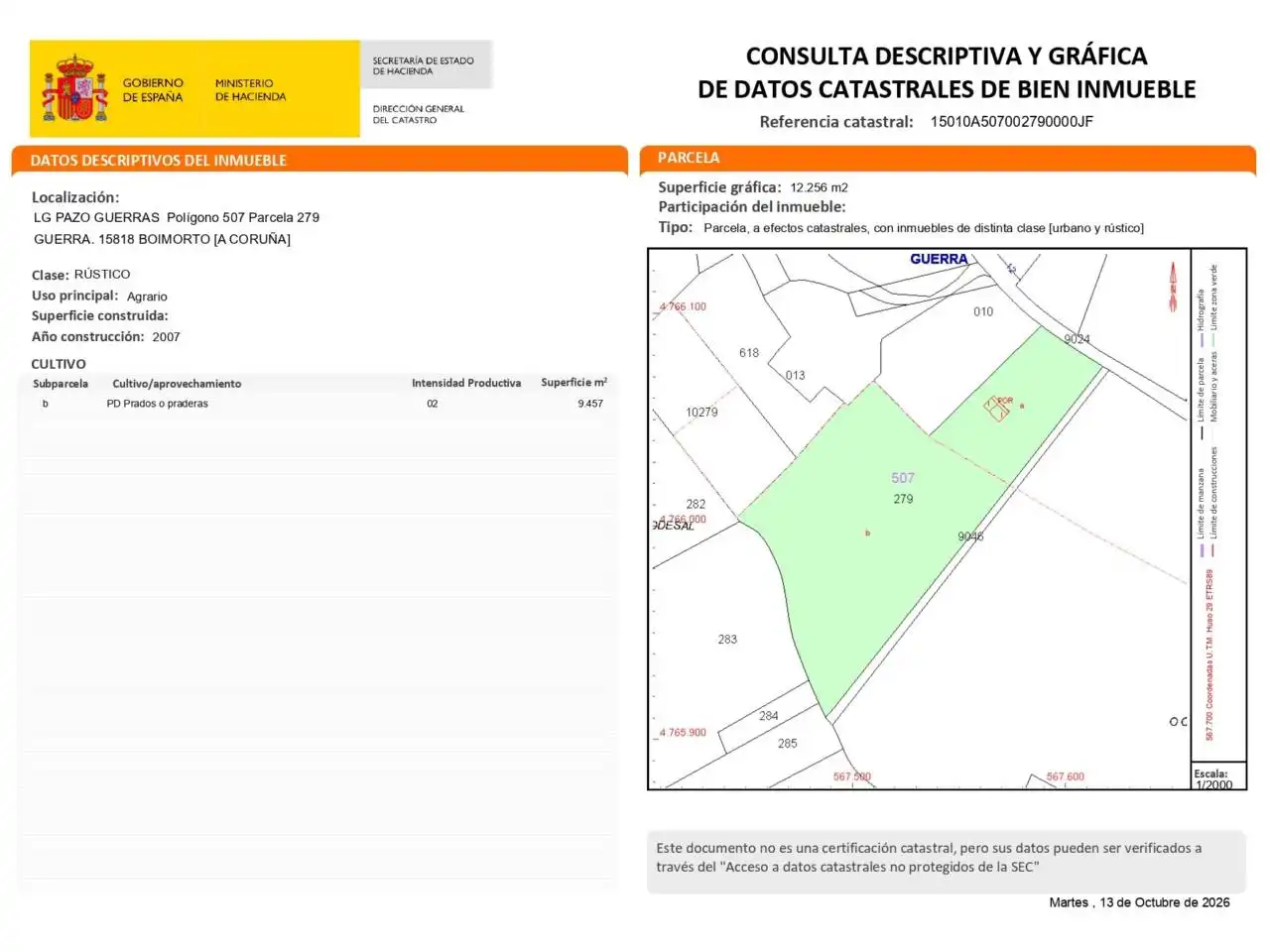The height and width of the screenshot is (952, 1270).
Task: Click parcel label "285" on the map
Action: point(788,743)
